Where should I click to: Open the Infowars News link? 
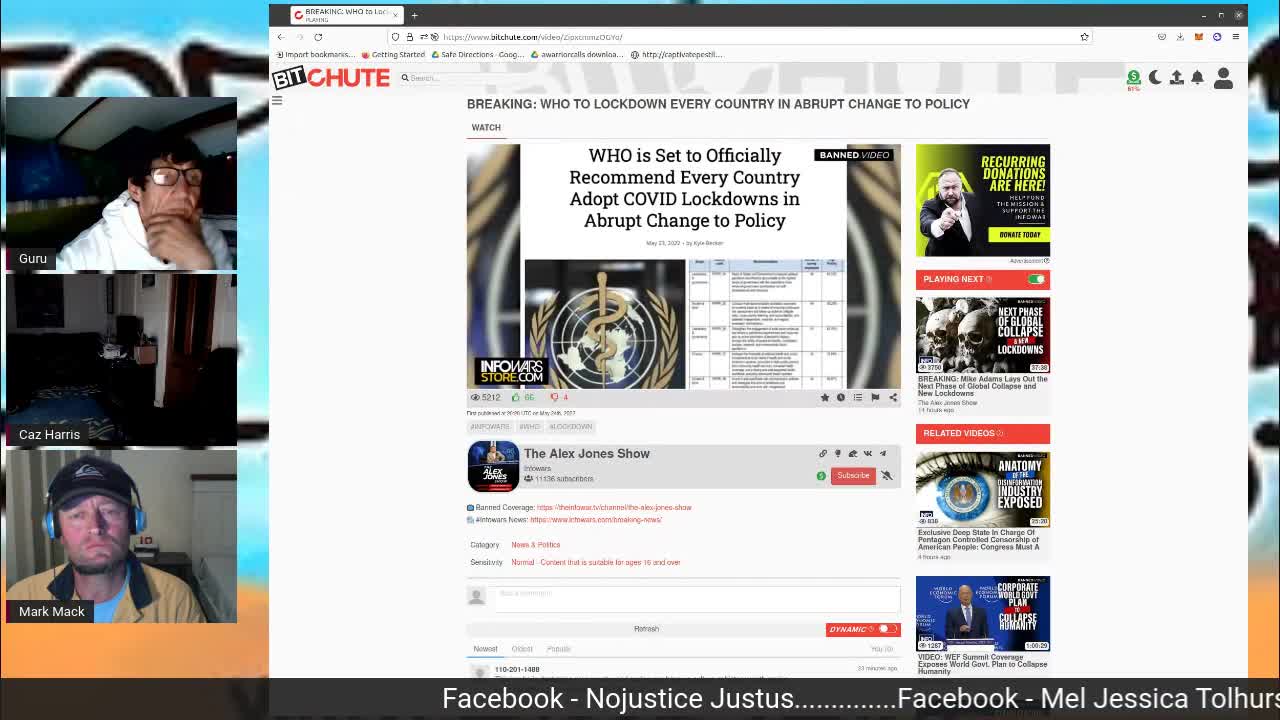point(596,520)
